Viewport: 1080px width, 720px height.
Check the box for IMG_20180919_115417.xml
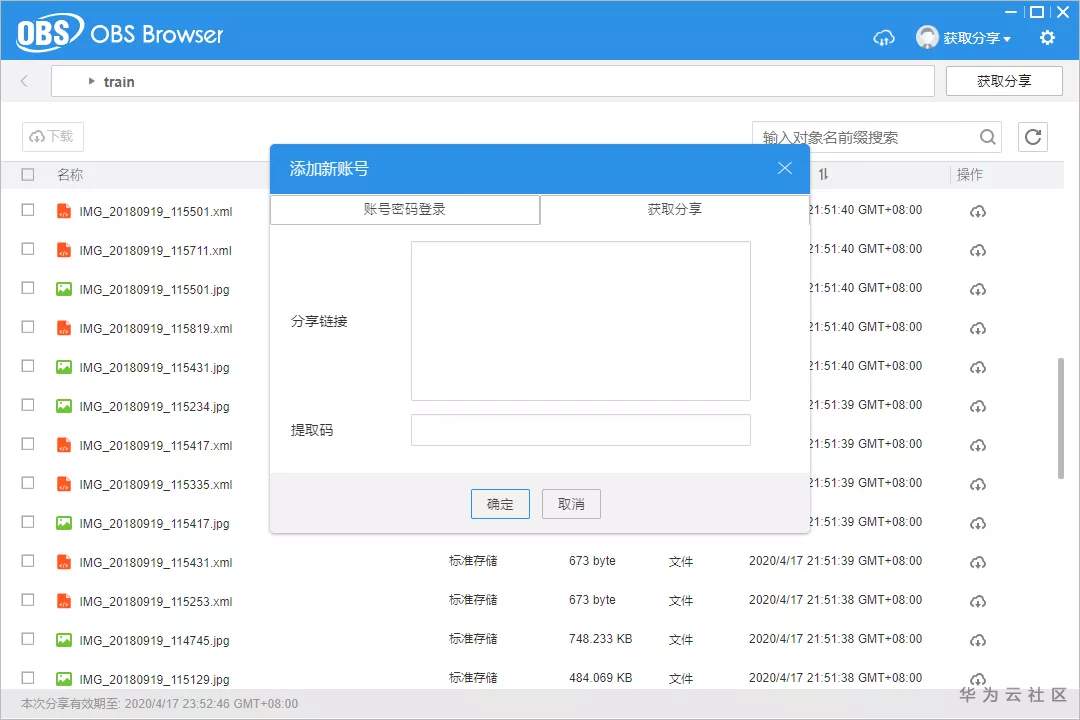point(28,444)
